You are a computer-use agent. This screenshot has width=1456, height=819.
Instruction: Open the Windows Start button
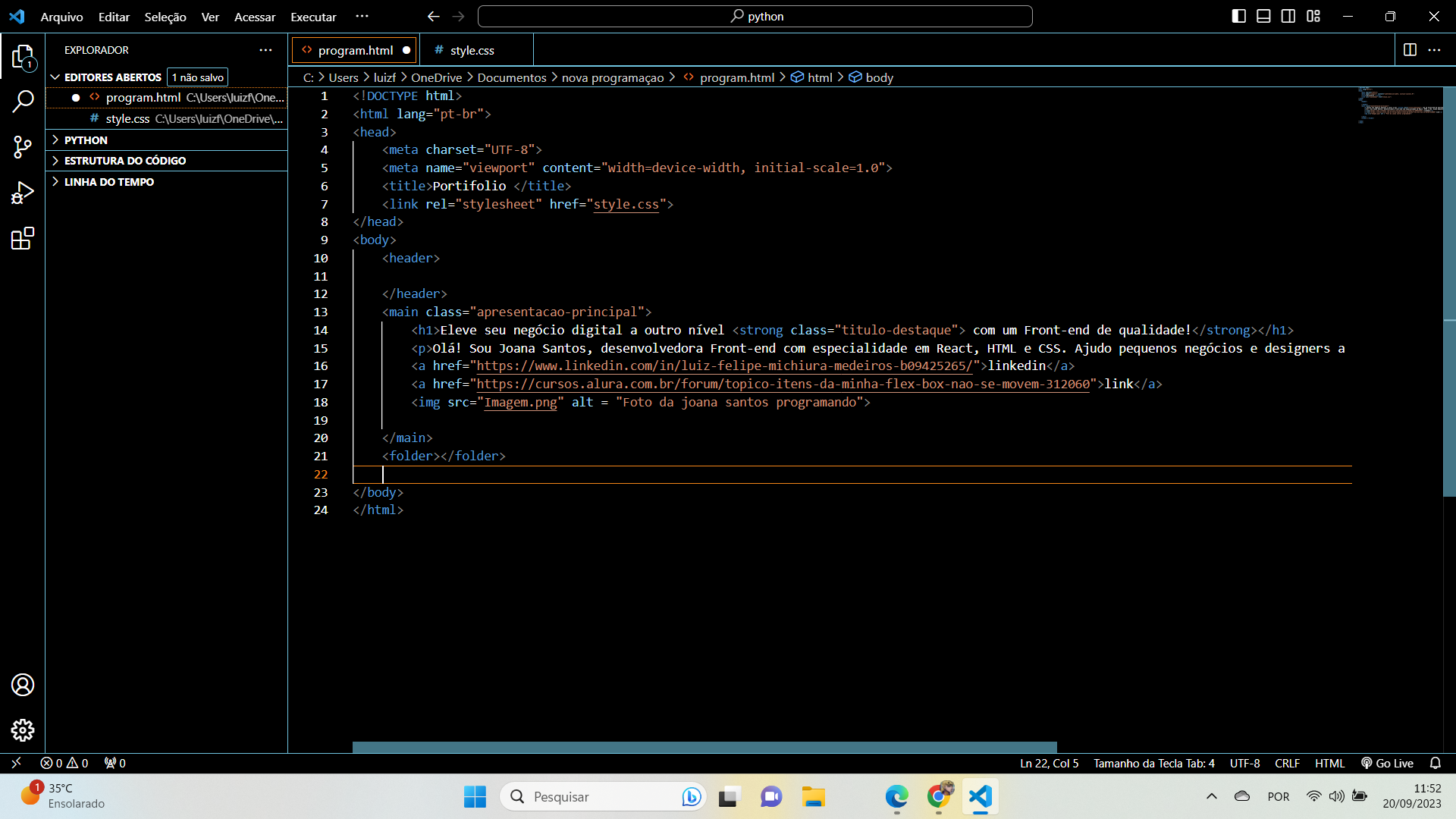[475, 796]
